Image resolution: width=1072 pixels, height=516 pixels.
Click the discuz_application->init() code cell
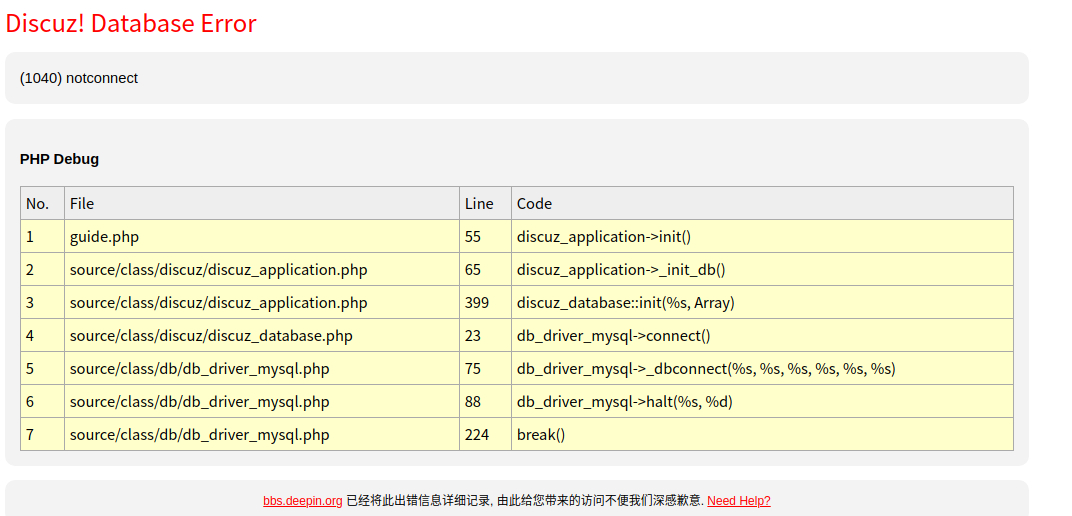click(x=762, y=236)
